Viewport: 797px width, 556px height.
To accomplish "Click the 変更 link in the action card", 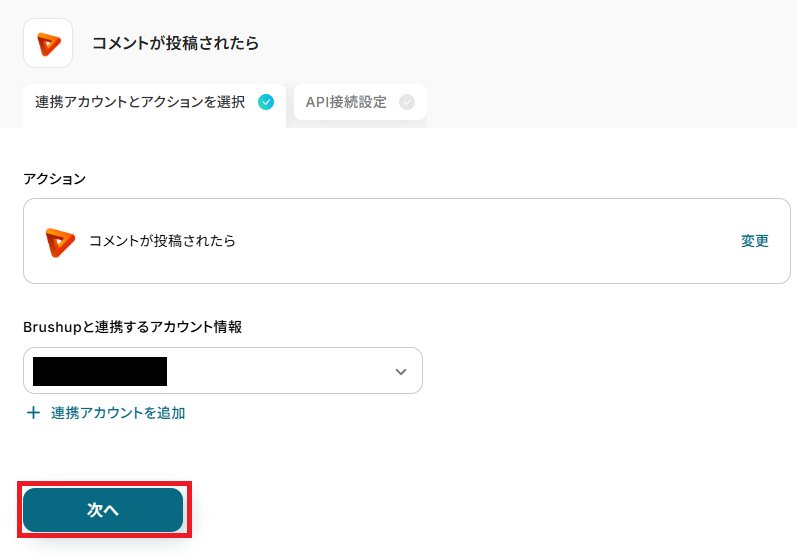I will (755, 241).
